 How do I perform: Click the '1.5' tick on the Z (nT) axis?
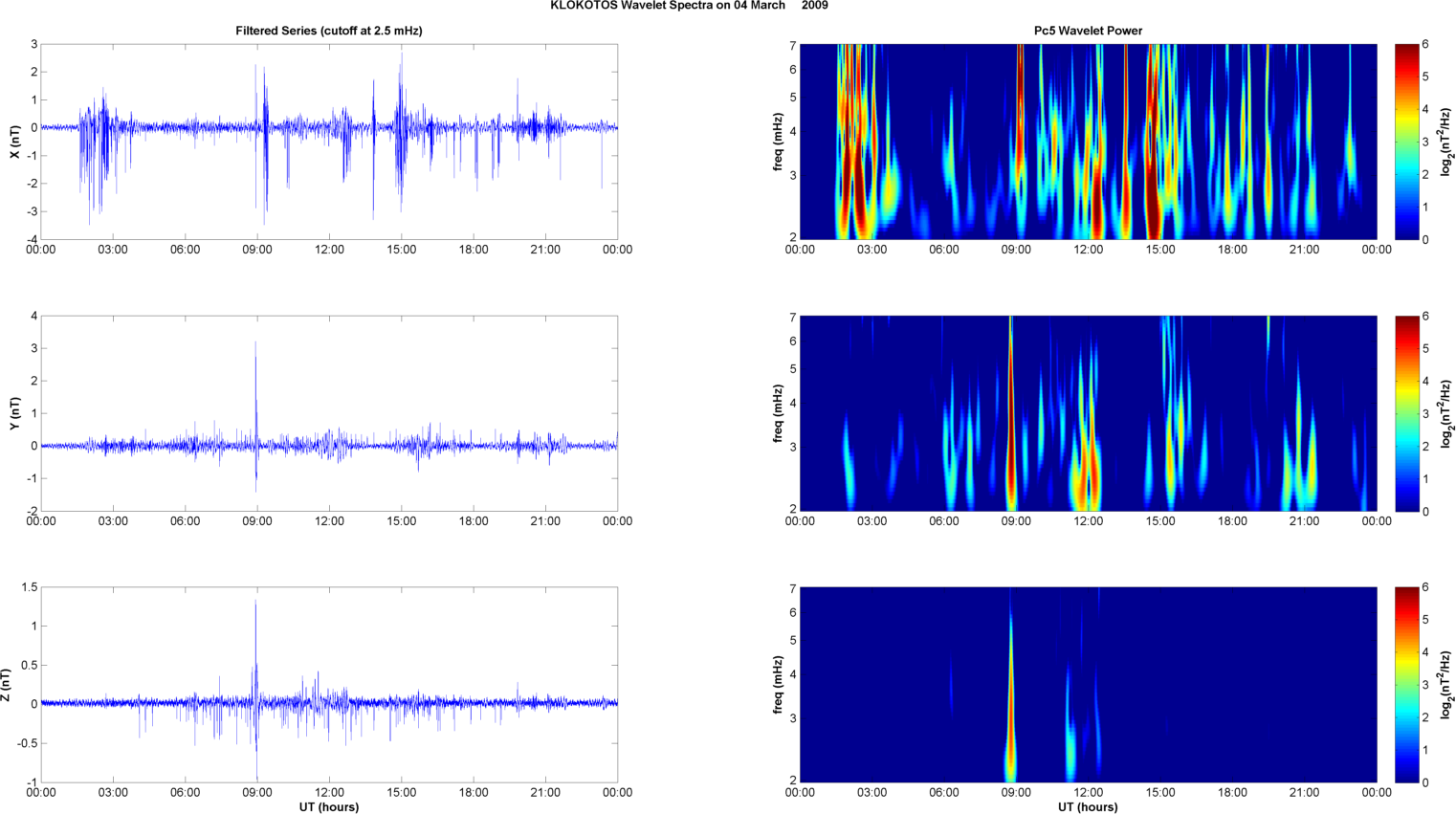(x=30, y=587)
